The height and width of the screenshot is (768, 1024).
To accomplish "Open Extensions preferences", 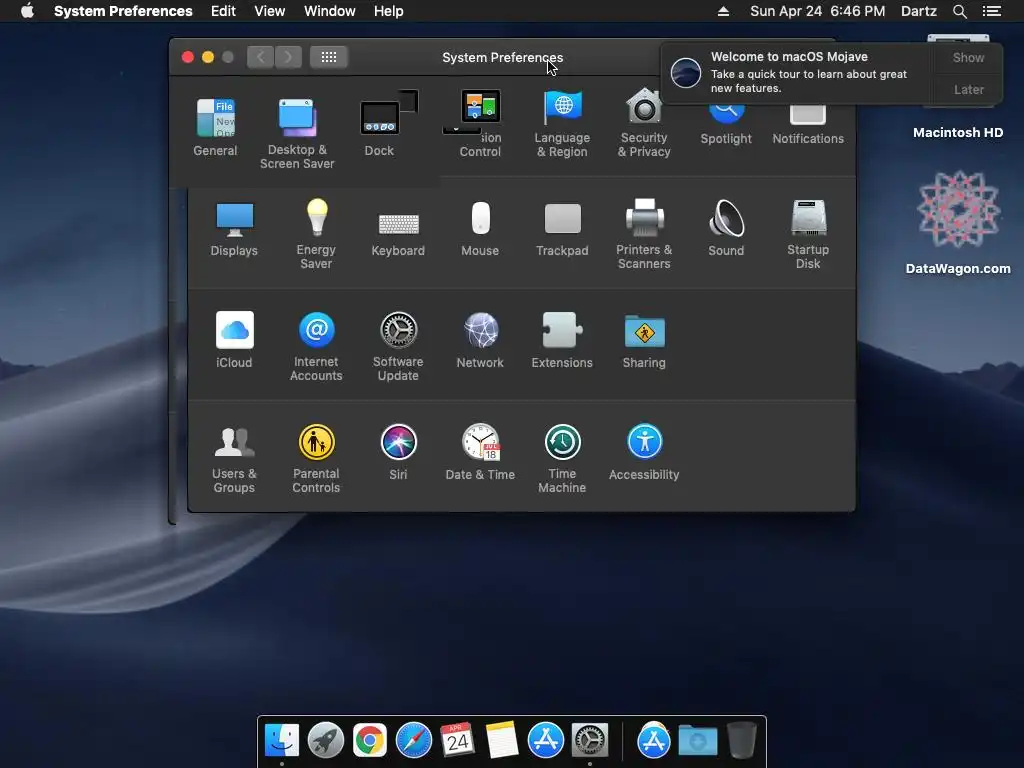I will coord(562,340).
